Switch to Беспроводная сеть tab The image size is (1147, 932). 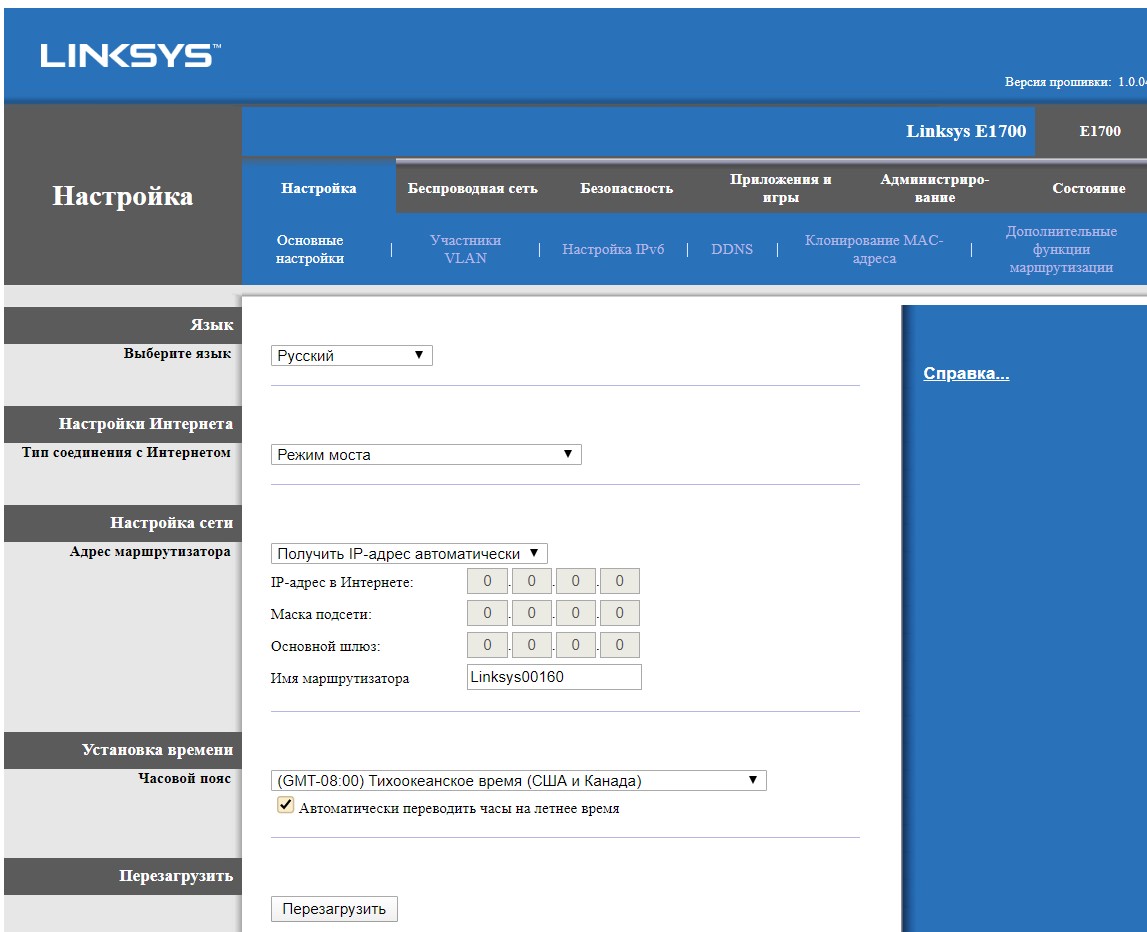[473, 188]
